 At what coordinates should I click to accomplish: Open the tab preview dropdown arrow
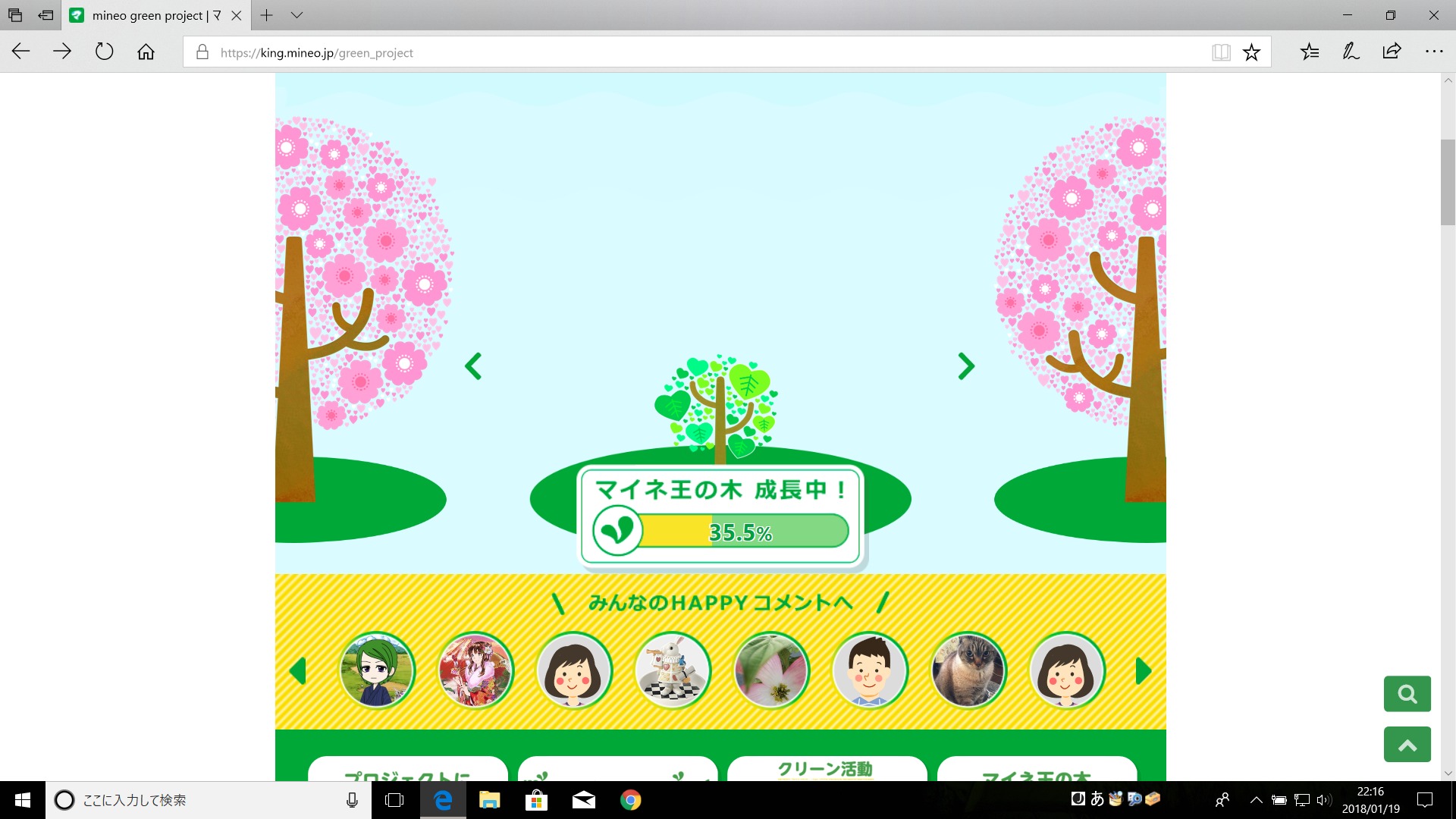click(297, 15)
